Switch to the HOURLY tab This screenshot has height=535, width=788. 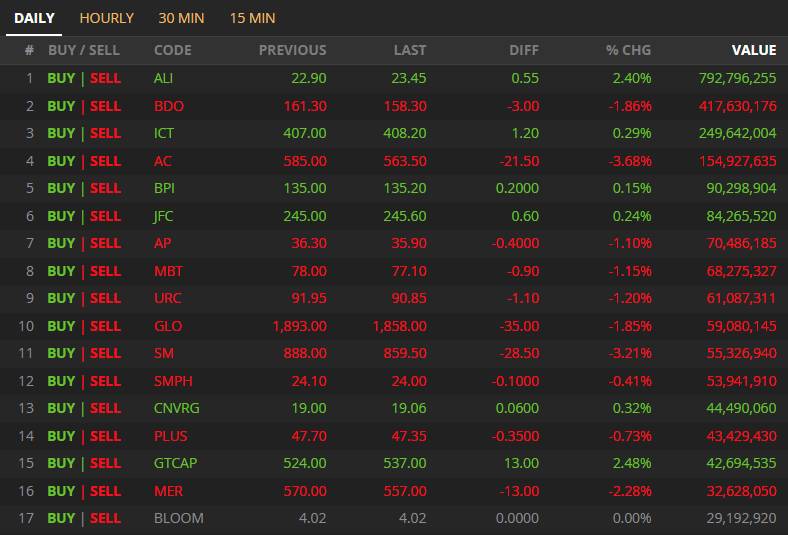[107, 19]
